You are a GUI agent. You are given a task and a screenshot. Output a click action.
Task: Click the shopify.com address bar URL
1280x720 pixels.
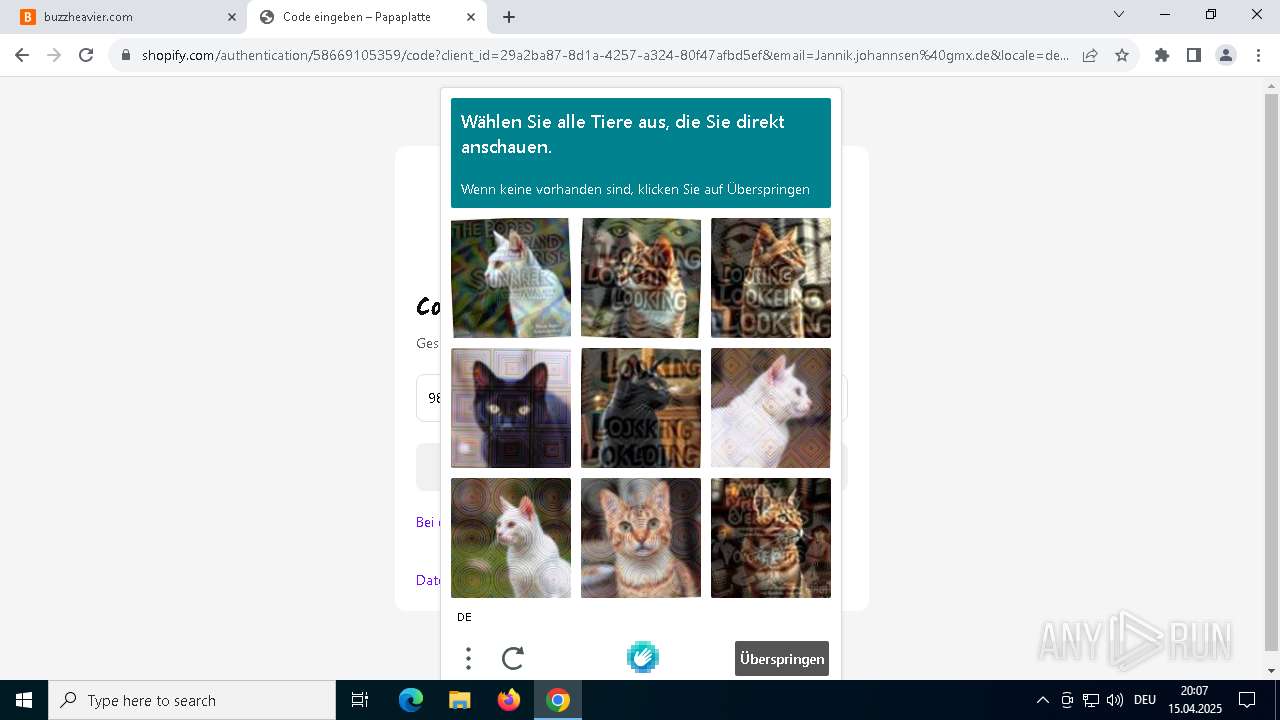(x=605, y=56)
